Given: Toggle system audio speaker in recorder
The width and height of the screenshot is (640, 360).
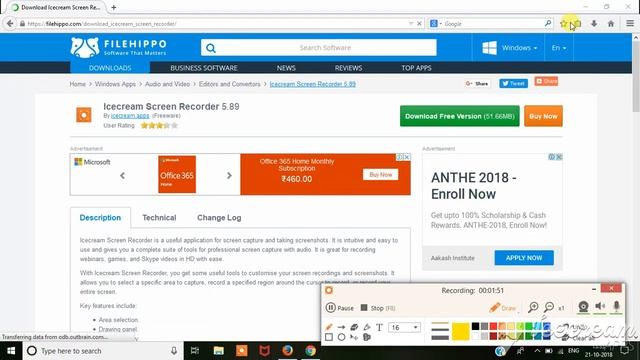Looking at the screenshot, I should point(600,307).
